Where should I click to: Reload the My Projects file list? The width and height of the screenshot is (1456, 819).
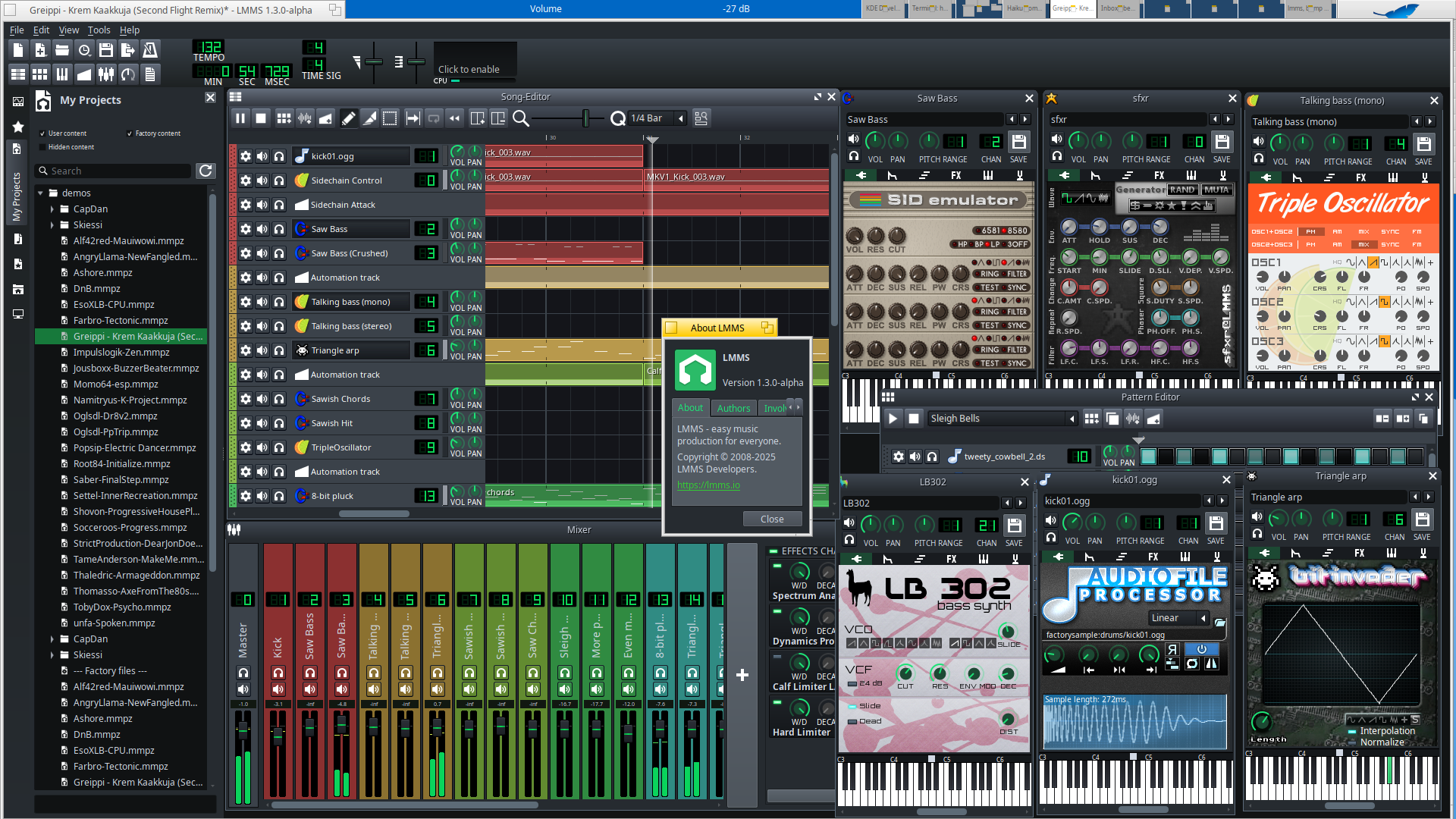pyautogui.click(x=206, y=171)
